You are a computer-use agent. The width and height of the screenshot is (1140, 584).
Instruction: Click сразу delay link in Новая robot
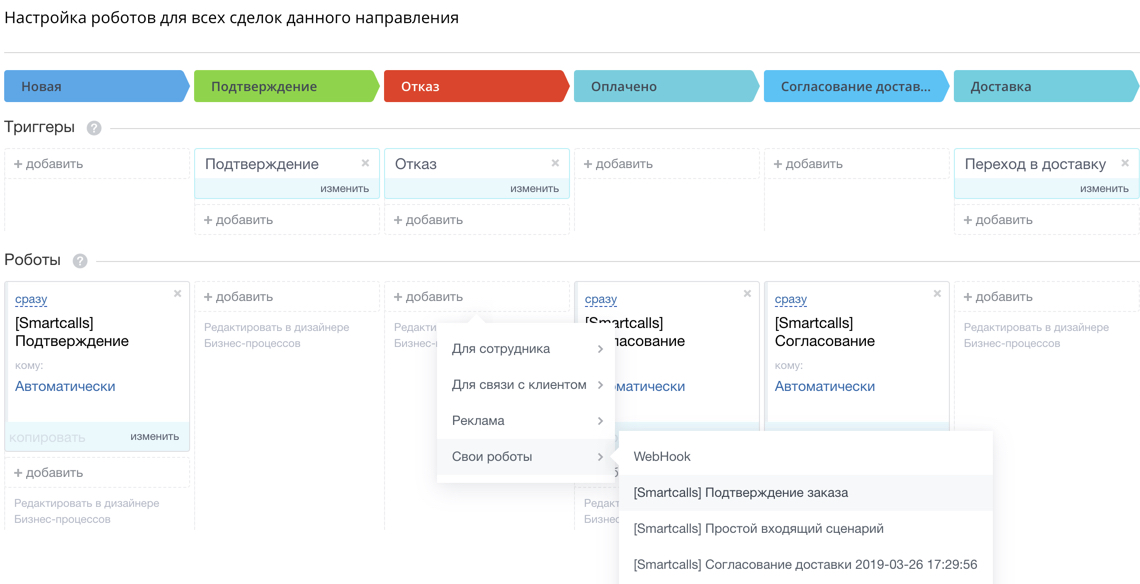(x=31, y=299)
